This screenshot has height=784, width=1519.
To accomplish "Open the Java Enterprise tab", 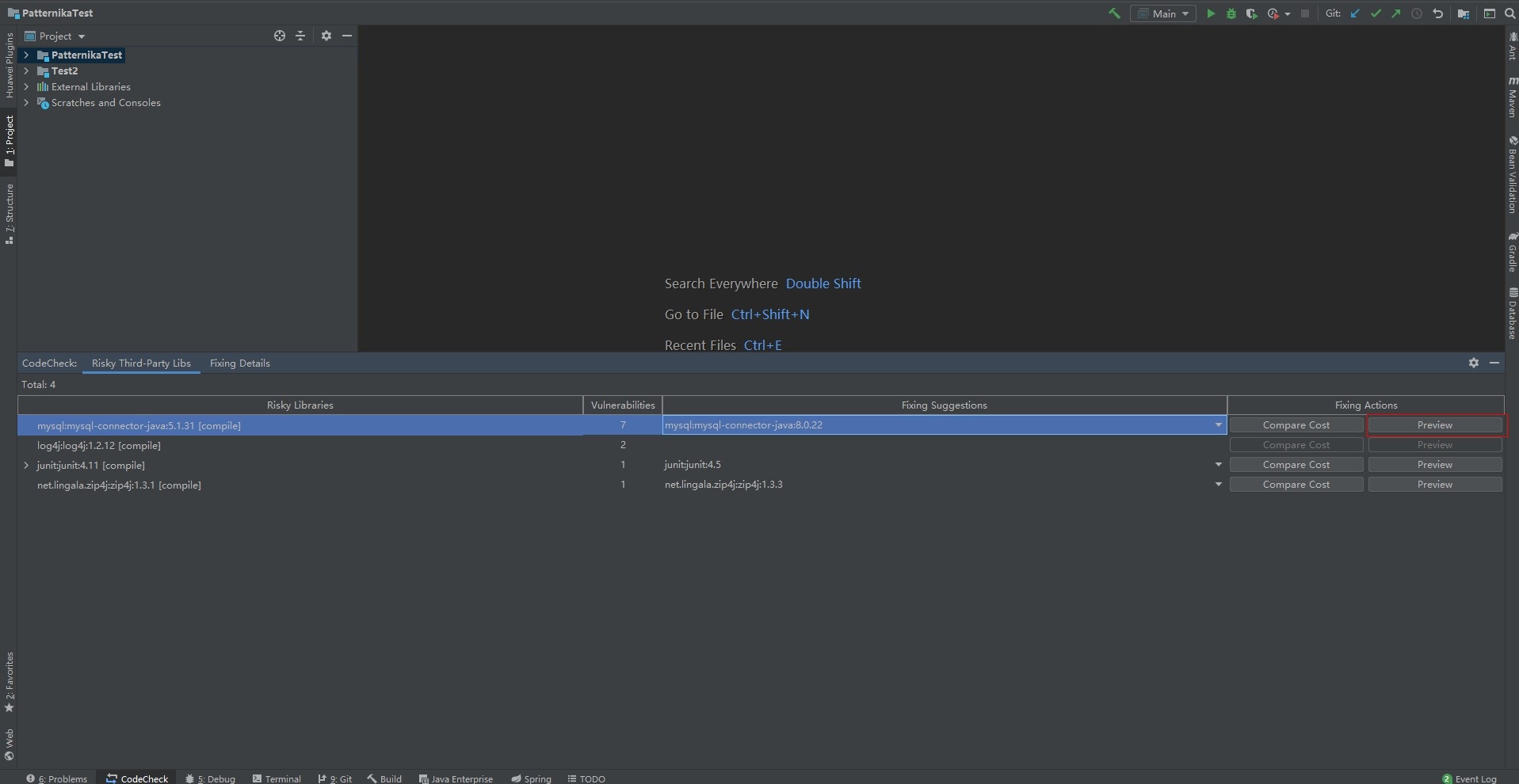I will click(456, 778).
